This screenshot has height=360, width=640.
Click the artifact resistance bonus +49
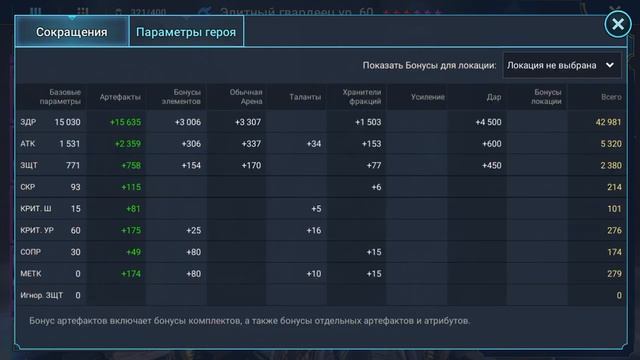tap(133, 252)
